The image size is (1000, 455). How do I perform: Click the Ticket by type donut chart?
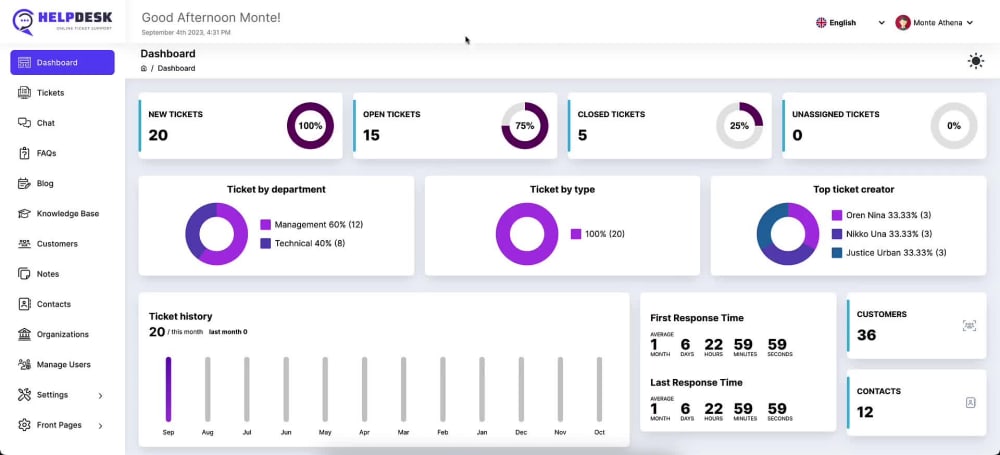pos(527,234)
